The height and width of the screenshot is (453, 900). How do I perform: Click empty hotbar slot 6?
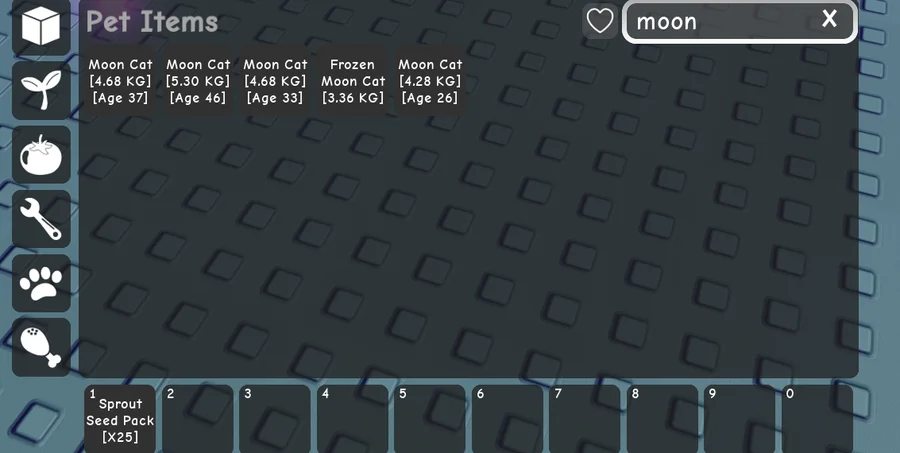pyautogui.click(x=507, y=419)
